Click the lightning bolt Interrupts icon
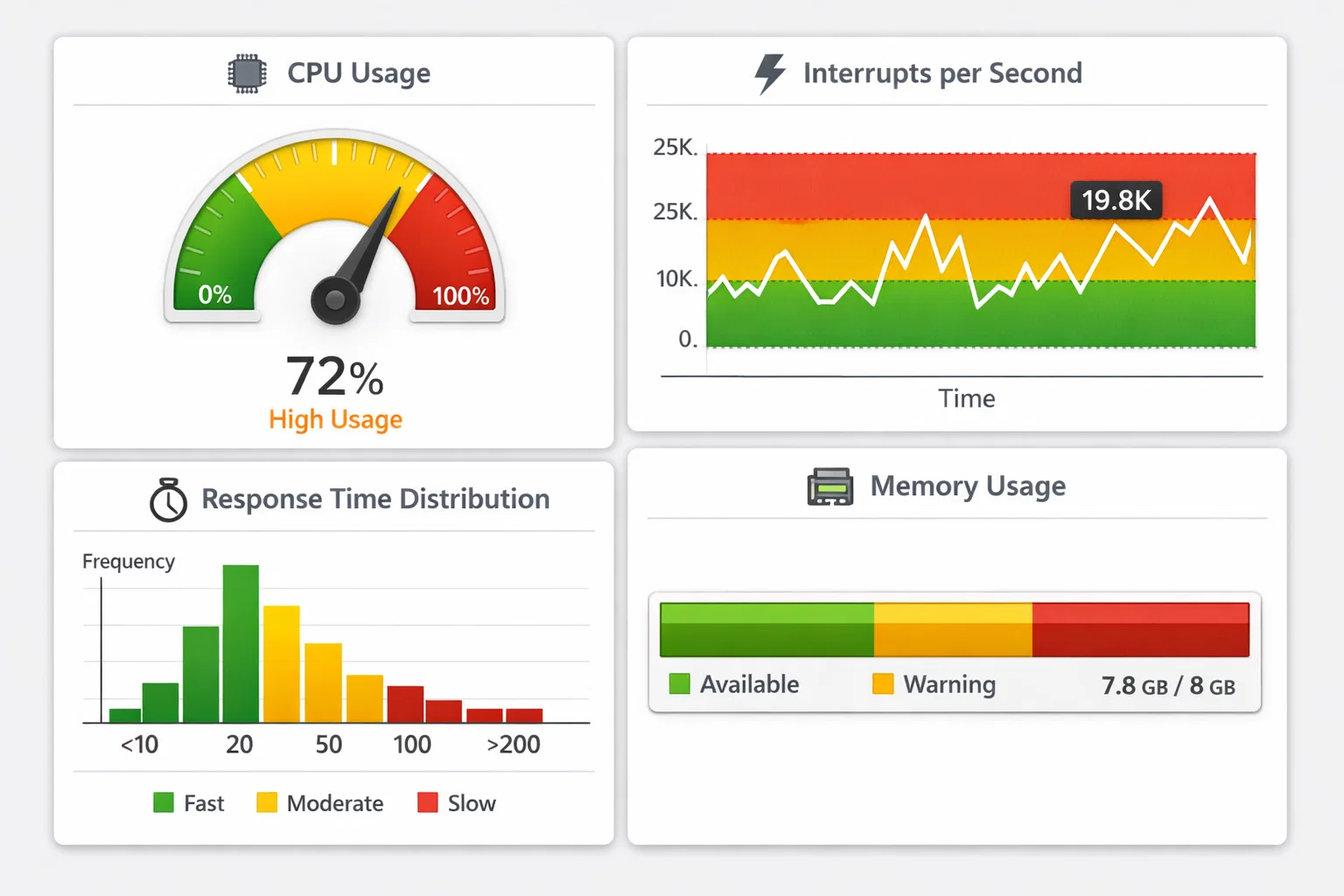1344x896 pixels. (769, 73)
